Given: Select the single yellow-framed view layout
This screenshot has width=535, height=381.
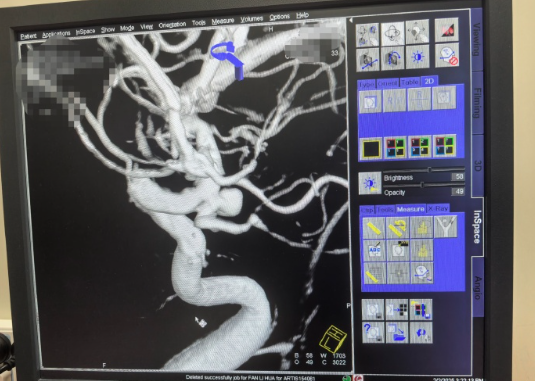Looking at the screenshot, I should point(371,148).
